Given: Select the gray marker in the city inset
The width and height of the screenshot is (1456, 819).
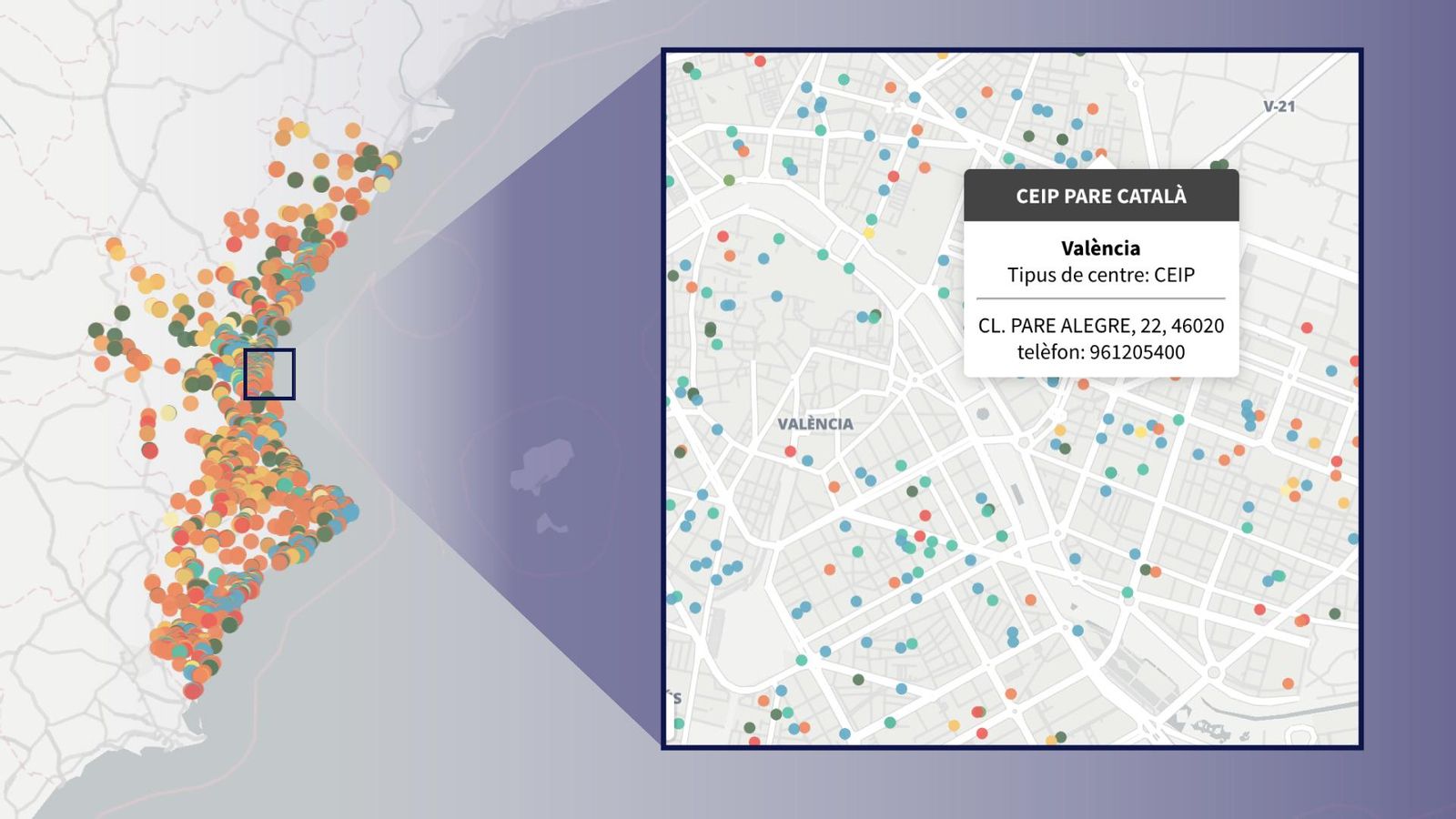Looking at the screenshot, I should click(x=983, y=414).
